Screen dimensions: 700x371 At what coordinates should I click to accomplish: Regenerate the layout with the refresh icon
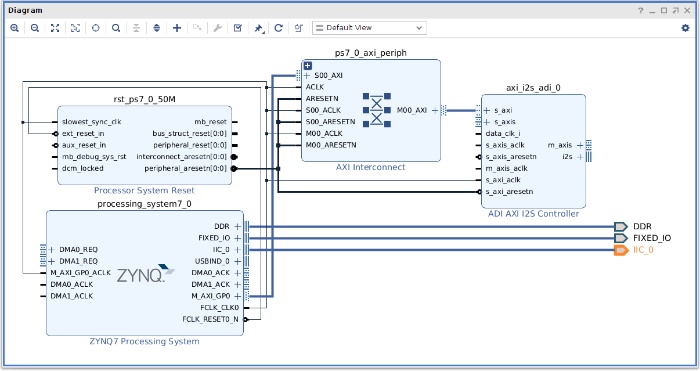coord(279,28)
